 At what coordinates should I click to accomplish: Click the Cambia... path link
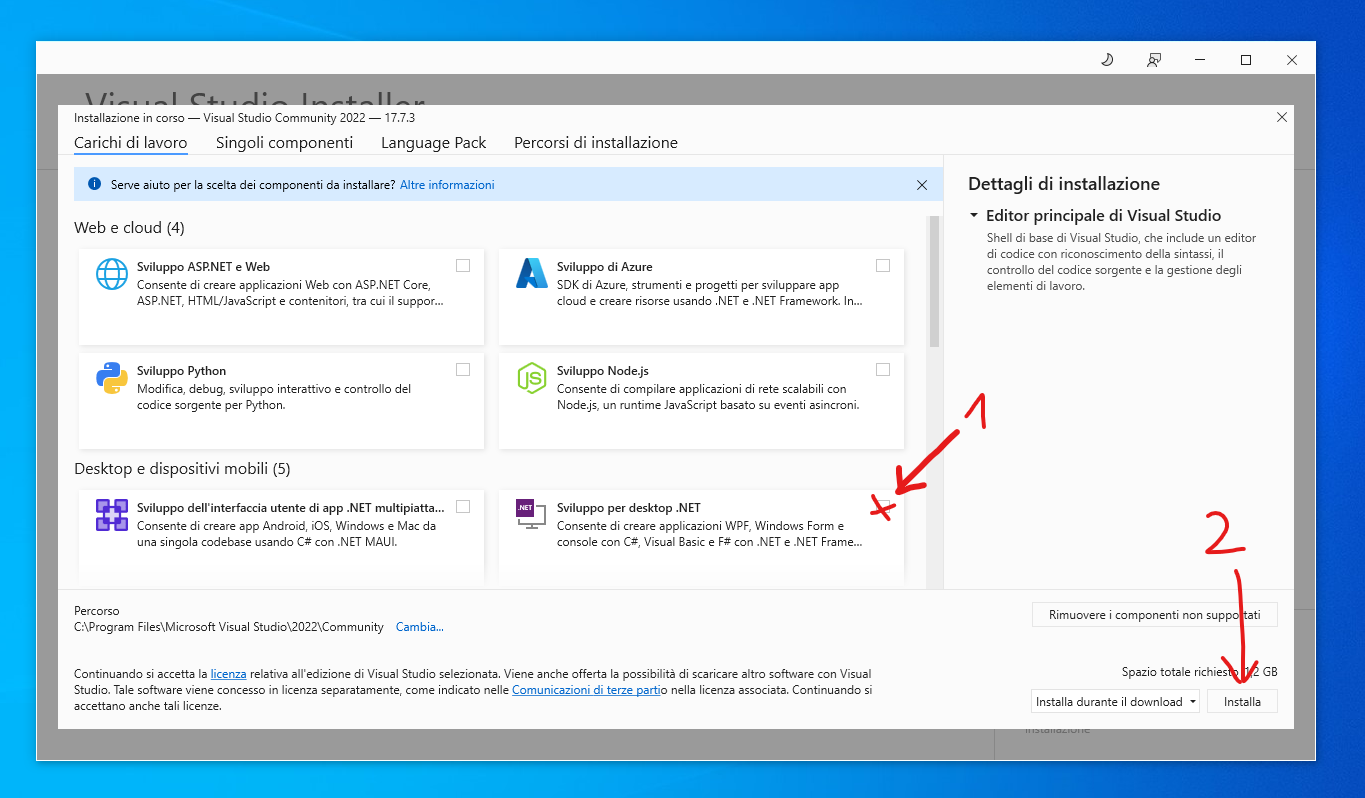(420, 627)
